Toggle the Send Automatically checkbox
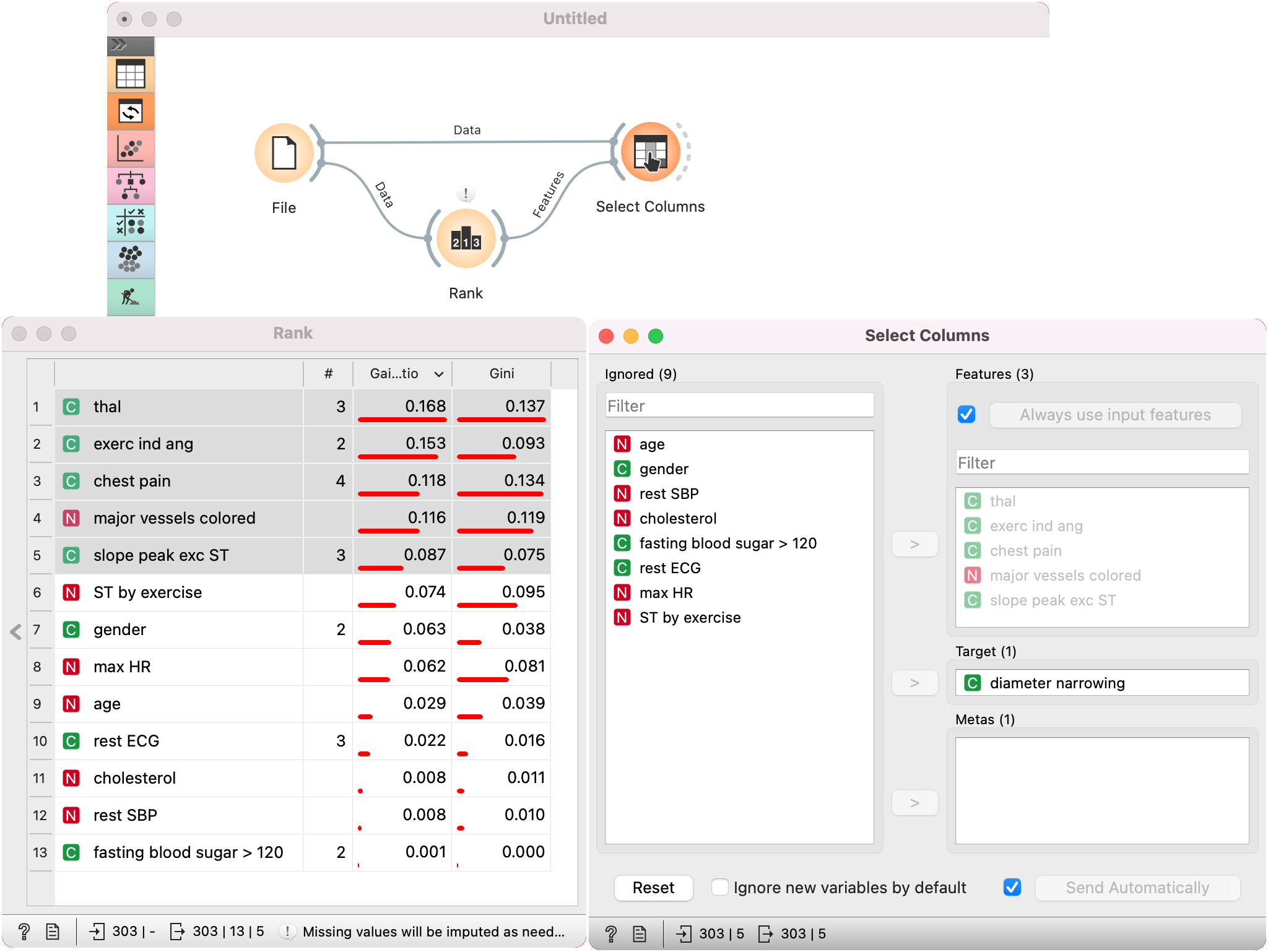The width and height of the screenshot is (1268, 952). pyautogui.click(x=1012, y=887)
